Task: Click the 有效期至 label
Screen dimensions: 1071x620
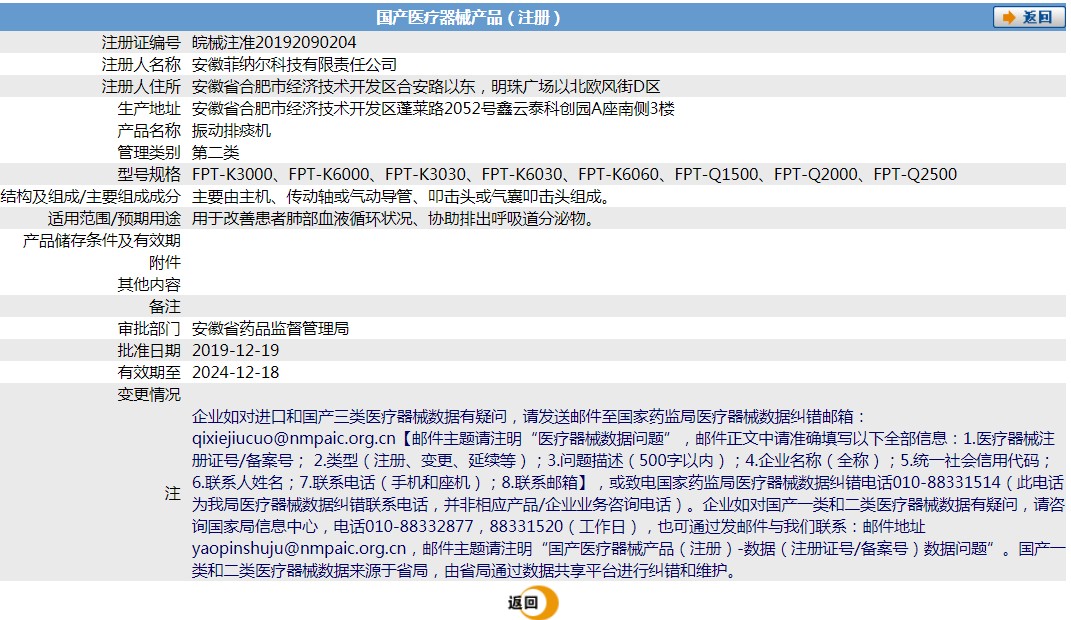Action: pyautogui.click(x=149, y=372)
